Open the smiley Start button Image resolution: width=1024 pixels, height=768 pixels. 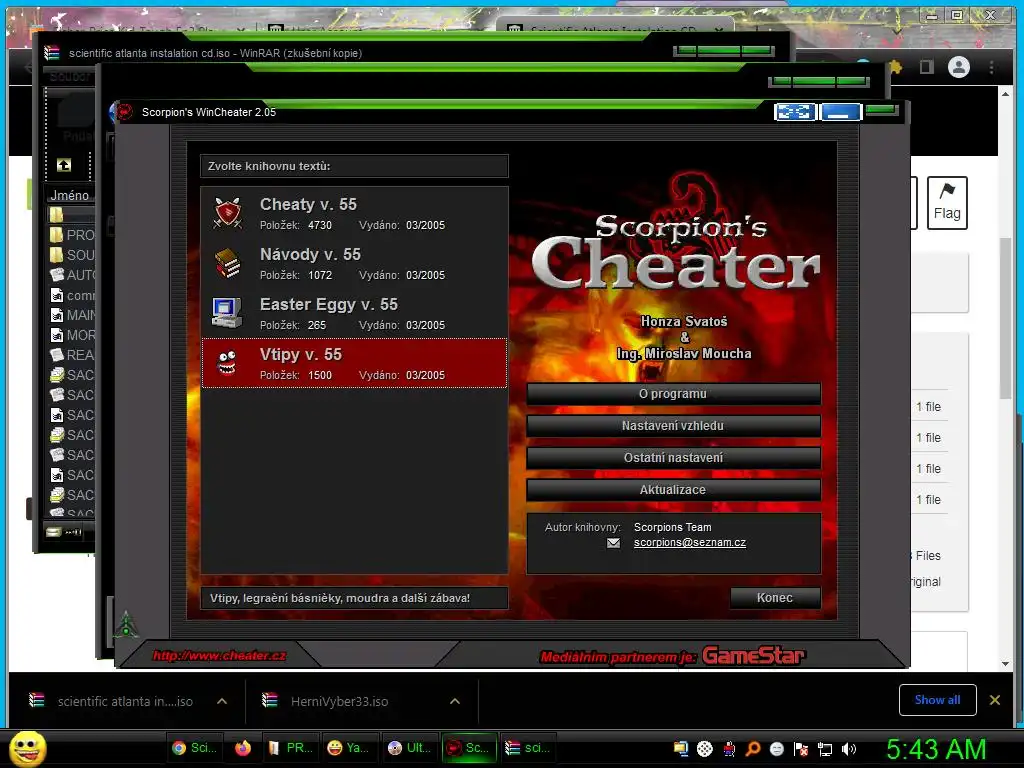tap(27, 748)
